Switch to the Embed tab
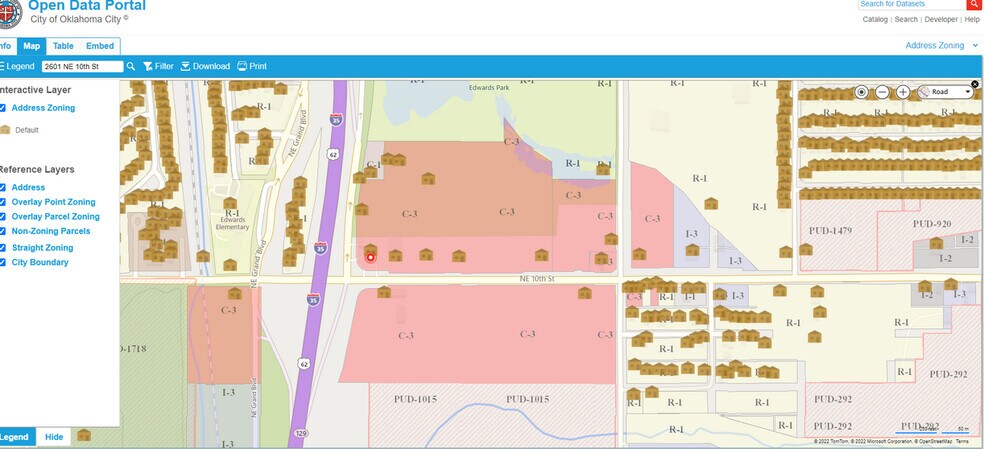 coord(100,46)
